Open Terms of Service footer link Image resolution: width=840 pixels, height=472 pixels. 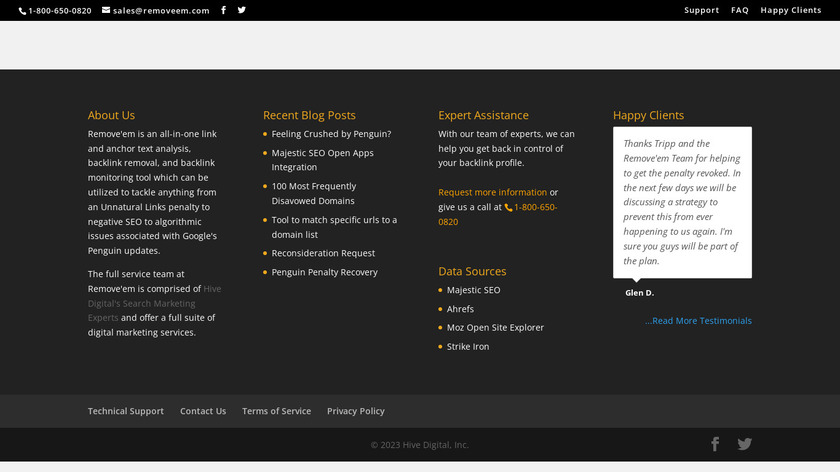click(276, 411)
